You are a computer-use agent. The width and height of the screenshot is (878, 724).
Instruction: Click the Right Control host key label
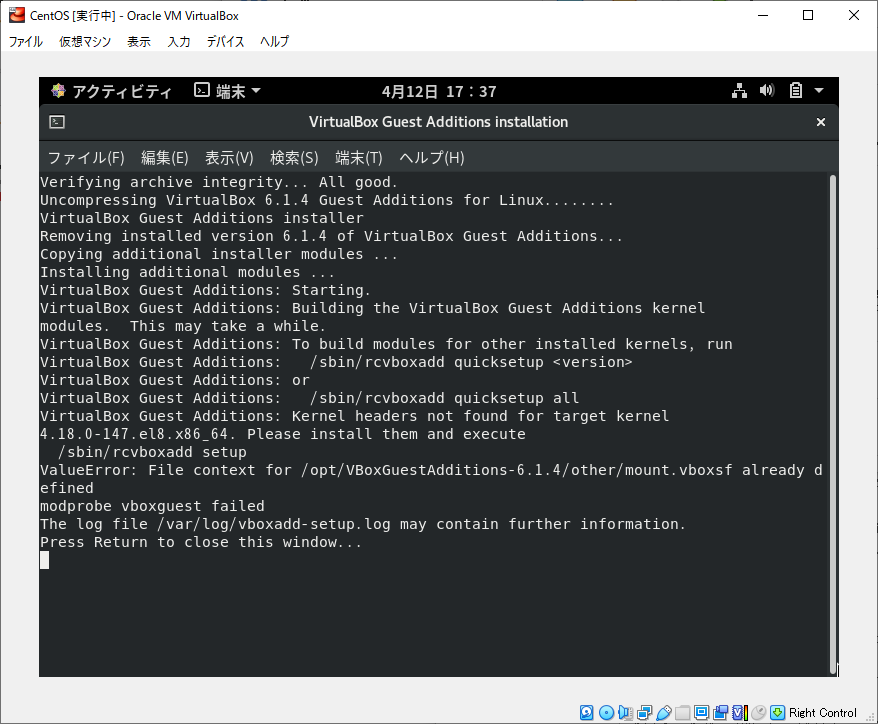click(x=823, y=713)
